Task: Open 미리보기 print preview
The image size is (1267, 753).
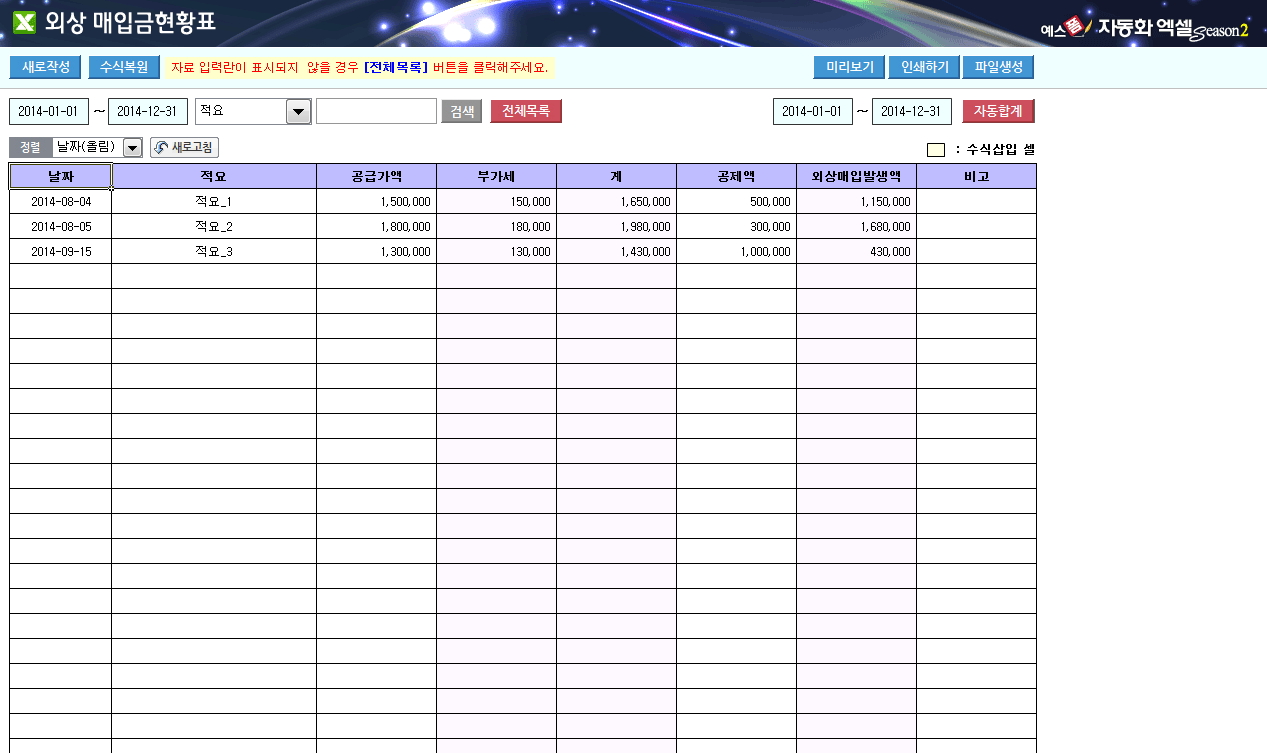Action: click(849, 67)
